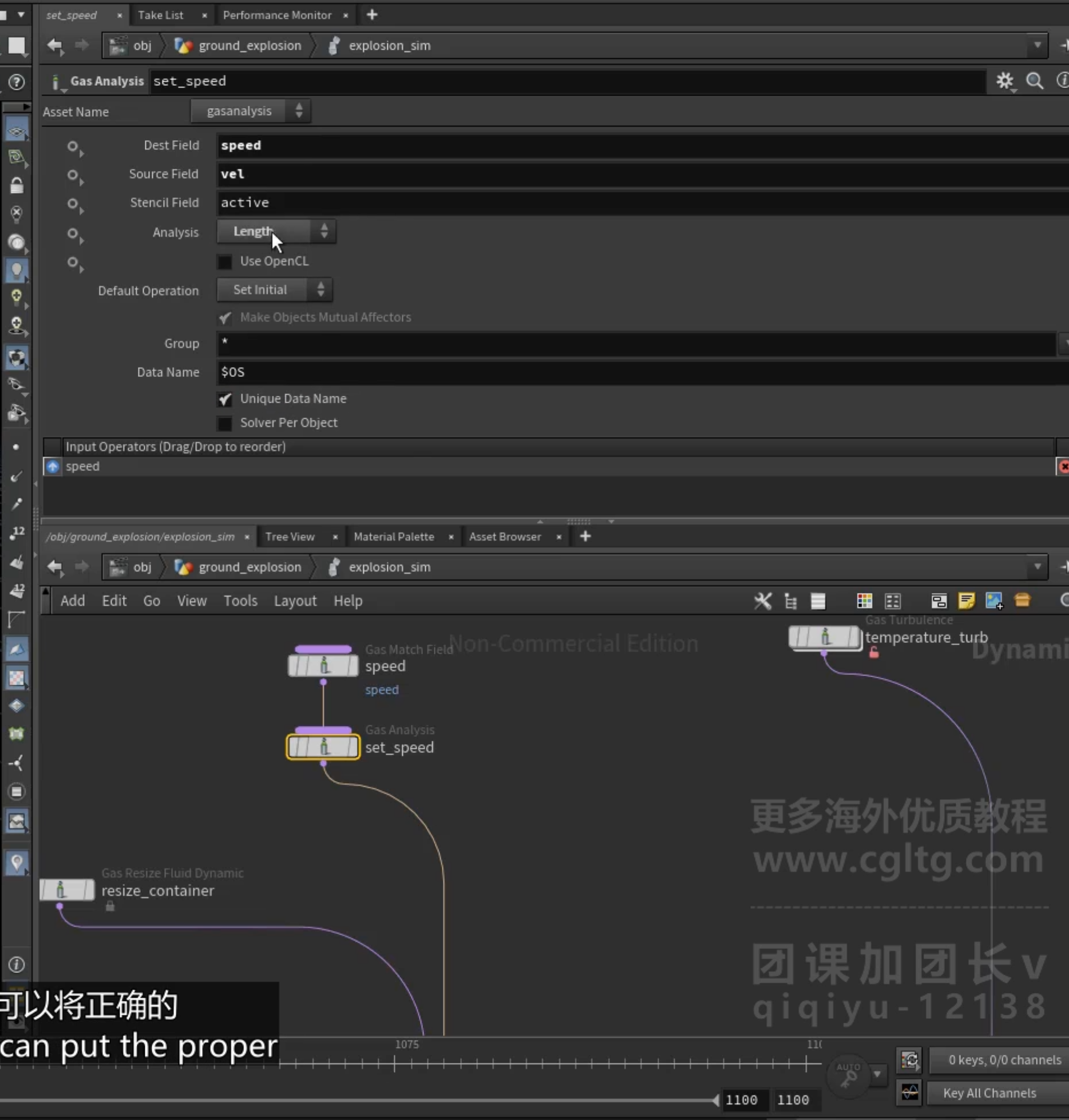Viewport: 1069px width, 1120px height.
Task: Enable the Use OpenCL checkbox
Action: [x=225, y=261]
